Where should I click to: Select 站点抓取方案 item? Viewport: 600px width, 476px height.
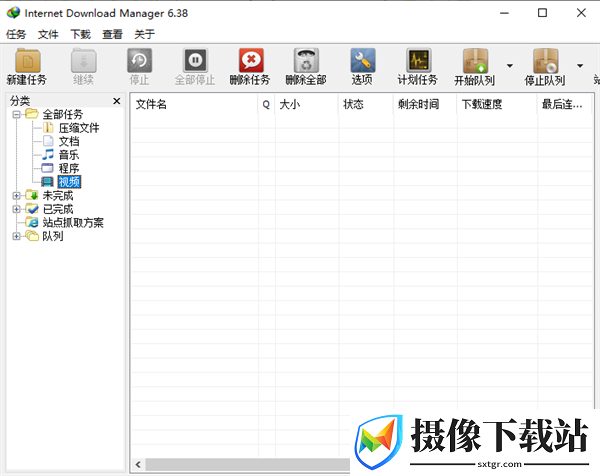(73, 223)
